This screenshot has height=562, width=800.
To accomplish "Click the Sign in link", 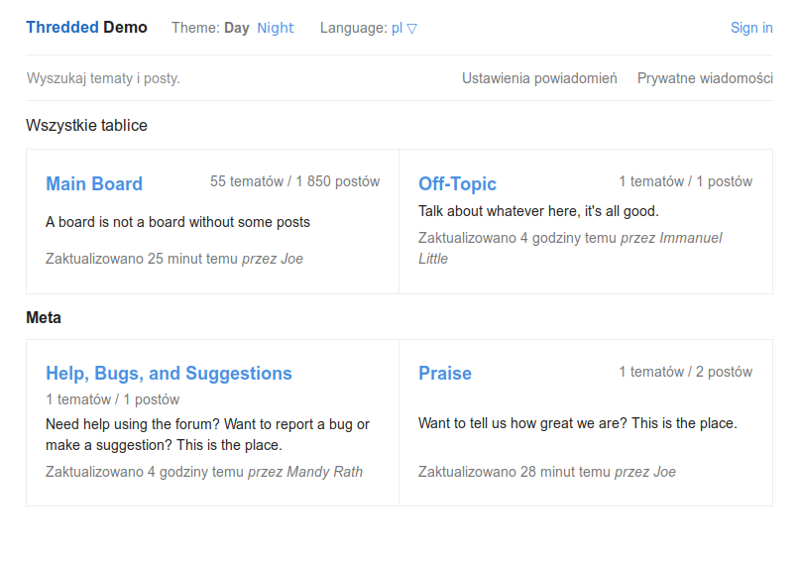I will tap(751, 28).
